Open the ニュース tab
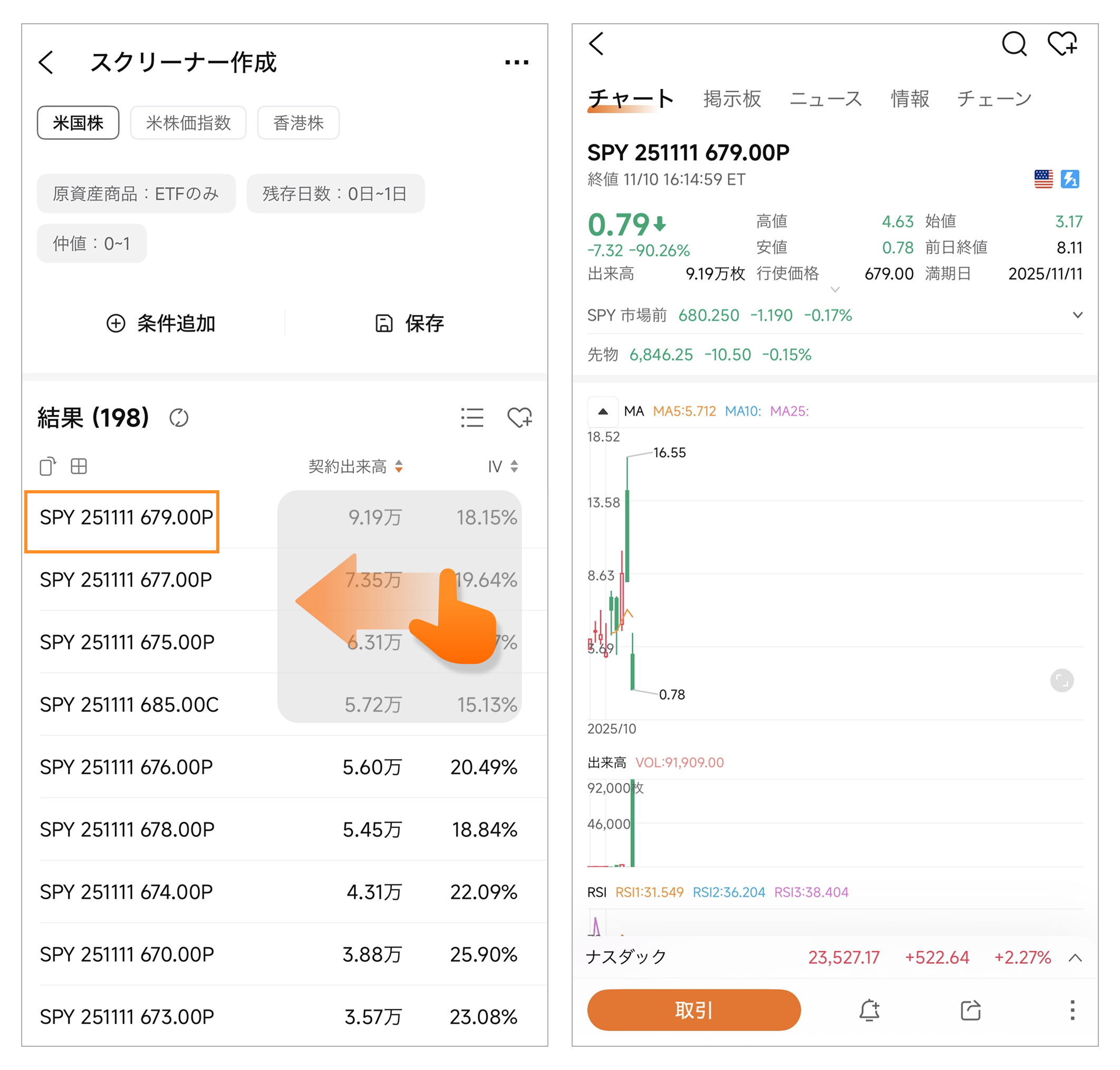The image size is (1120, 1070). point(825,99)
